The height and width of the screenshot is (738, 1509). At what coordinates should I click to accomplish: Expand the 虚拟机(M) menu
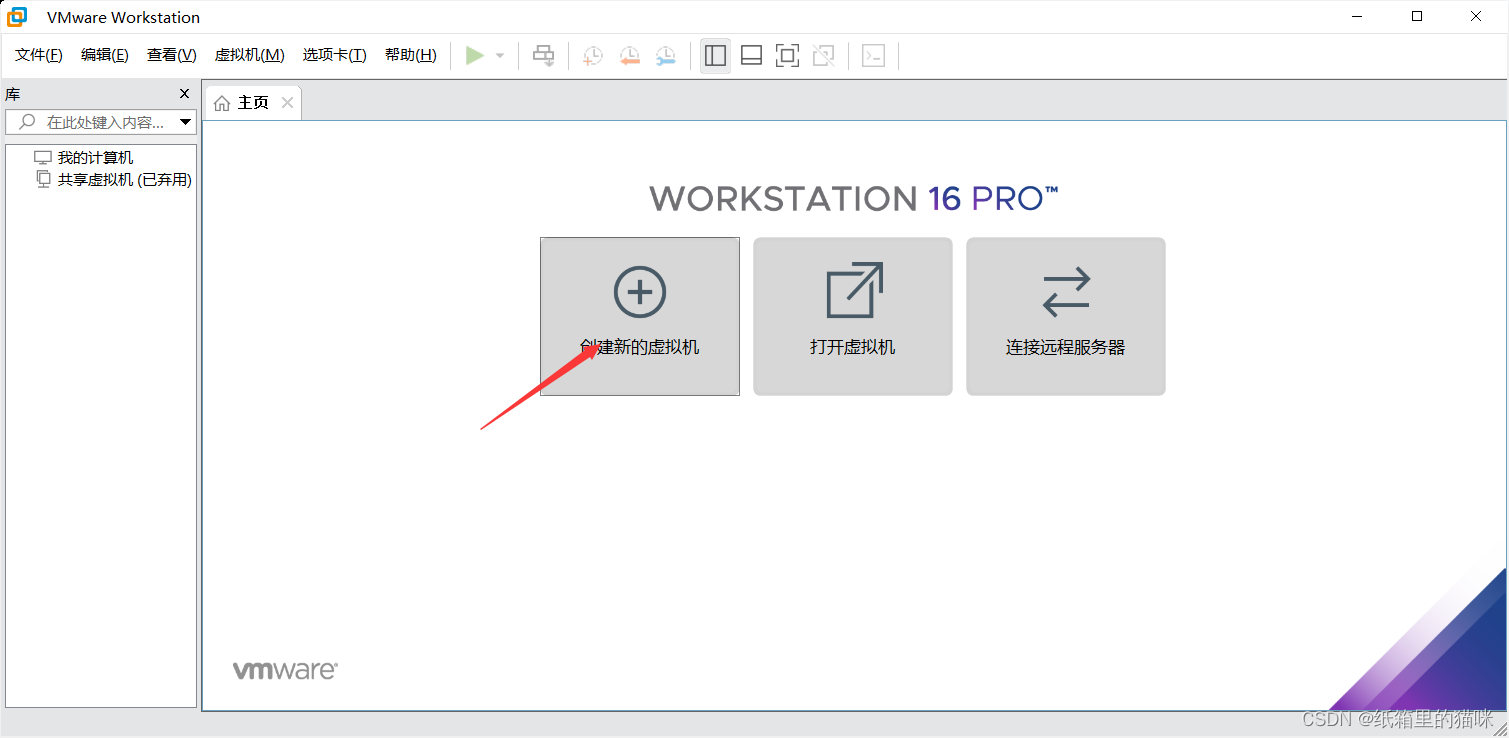(249, 55)
